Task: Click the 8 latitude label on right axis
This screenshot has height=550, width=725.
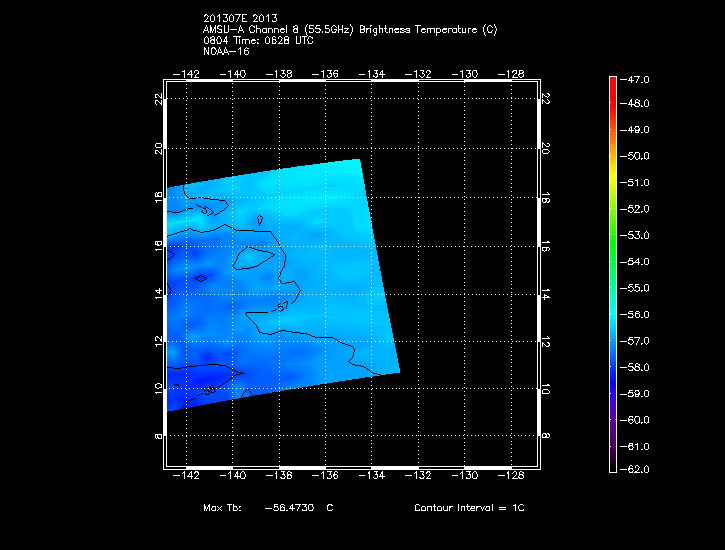Action: [546, 436]
